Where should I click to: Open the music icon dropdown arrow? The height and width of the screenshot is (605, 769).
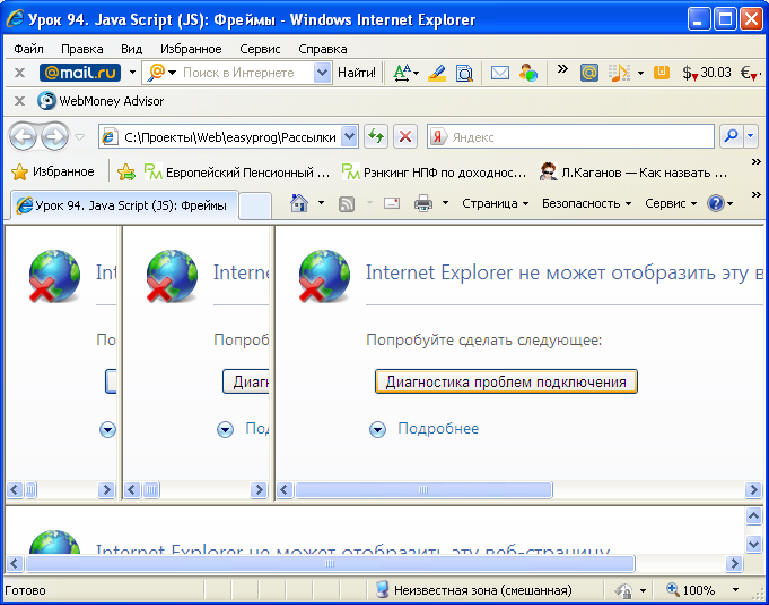pyautogui.click(x=641, y=74)
